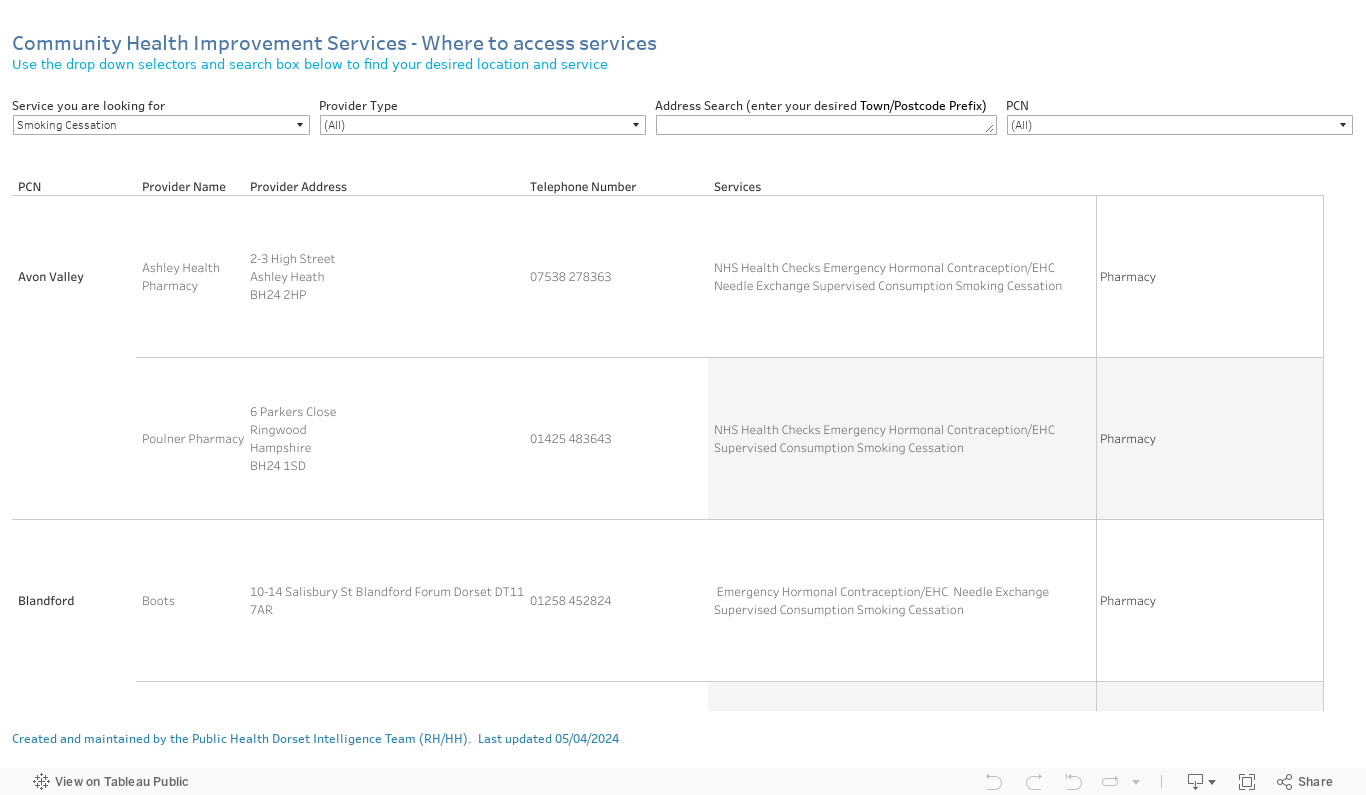Click phone number 01258 452824
1366x795 pixels.
(570, 601)
